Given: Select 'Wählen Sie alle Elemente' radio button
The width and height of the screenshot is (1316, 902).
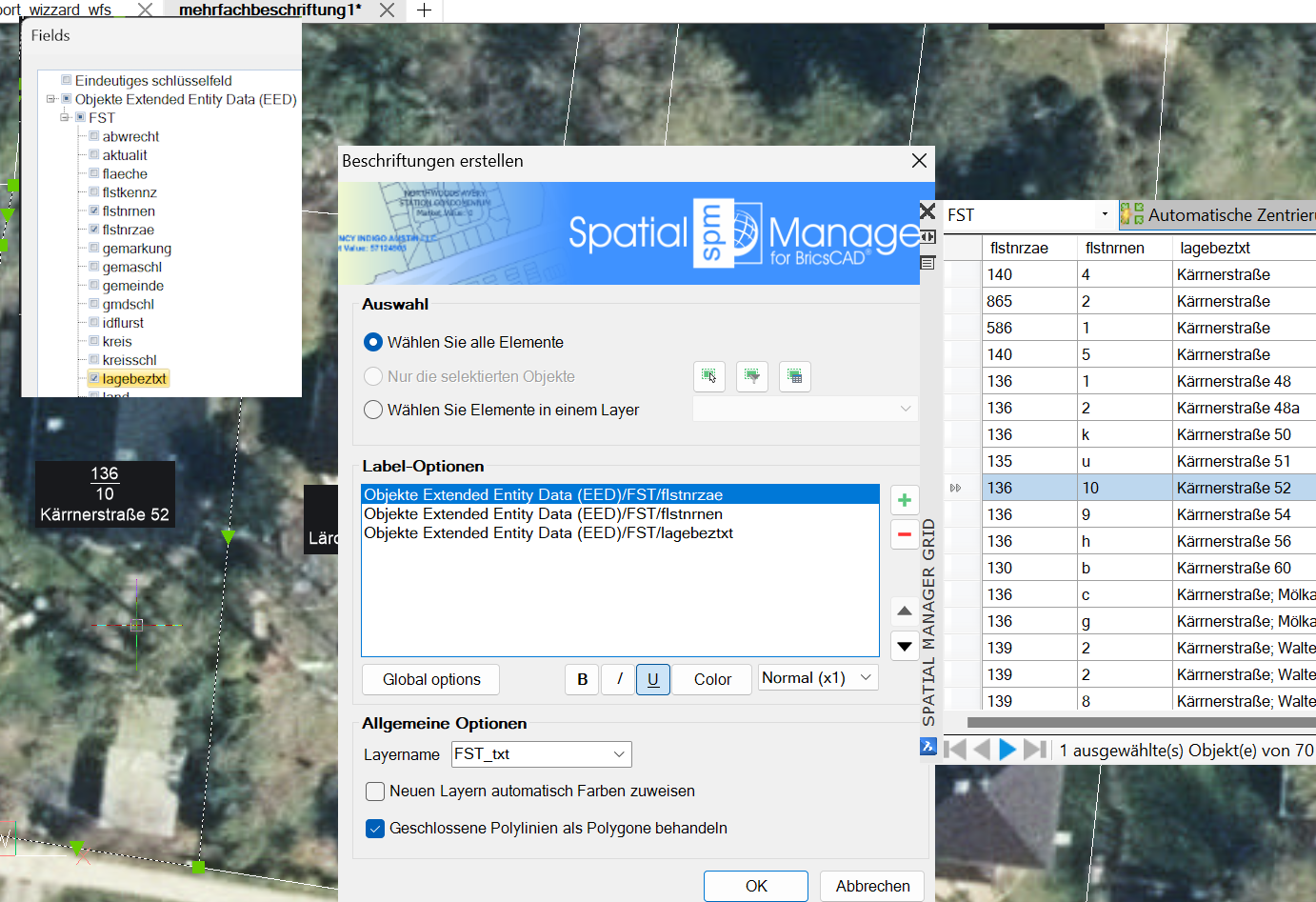Looking at the screenshot, I should pyautogui.click(x=373, y=342).
